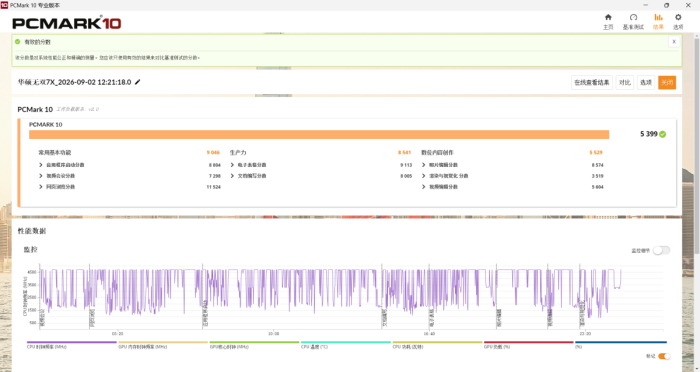Click the Compare (对比) button
Viewport: 700px width, 372px height.
625,82
